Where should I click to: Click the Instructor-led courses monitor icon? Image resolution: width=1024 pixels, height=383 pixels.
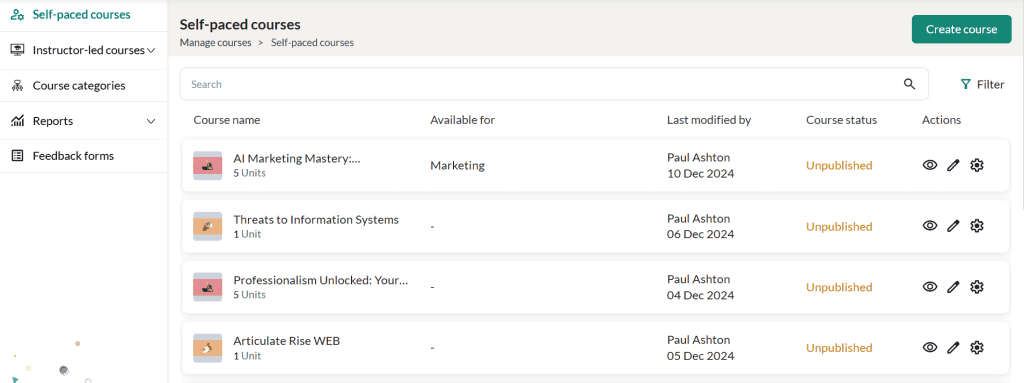click(18, 50)
